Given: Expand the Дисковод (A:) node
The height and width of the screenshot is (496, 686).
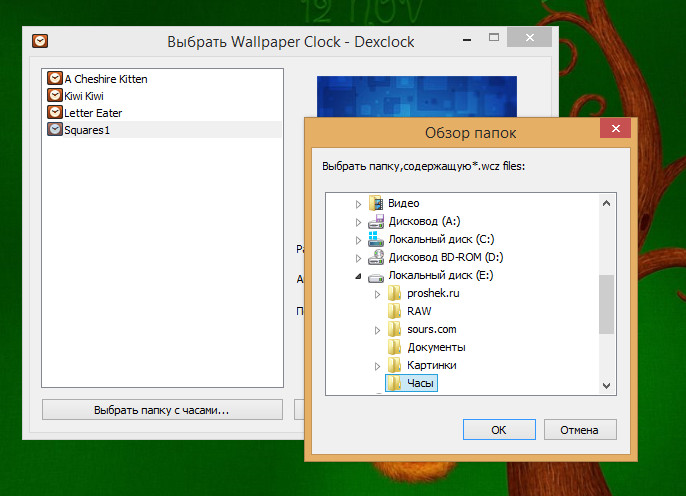Looking at the screenshot, I should (x=358, y=222).
